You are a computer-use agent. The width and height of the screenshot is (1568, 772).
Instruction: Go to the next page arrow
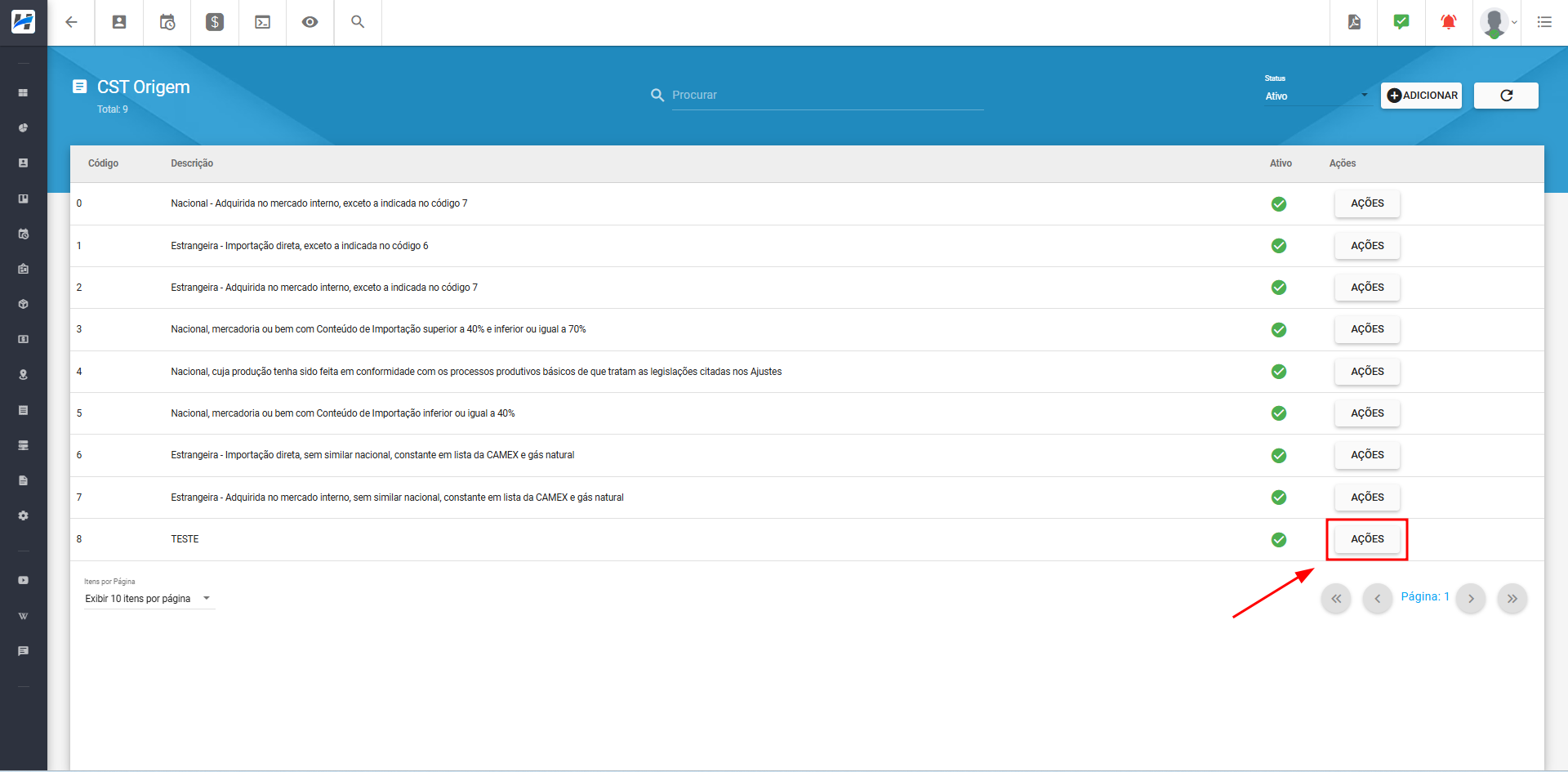[1471, 599]
